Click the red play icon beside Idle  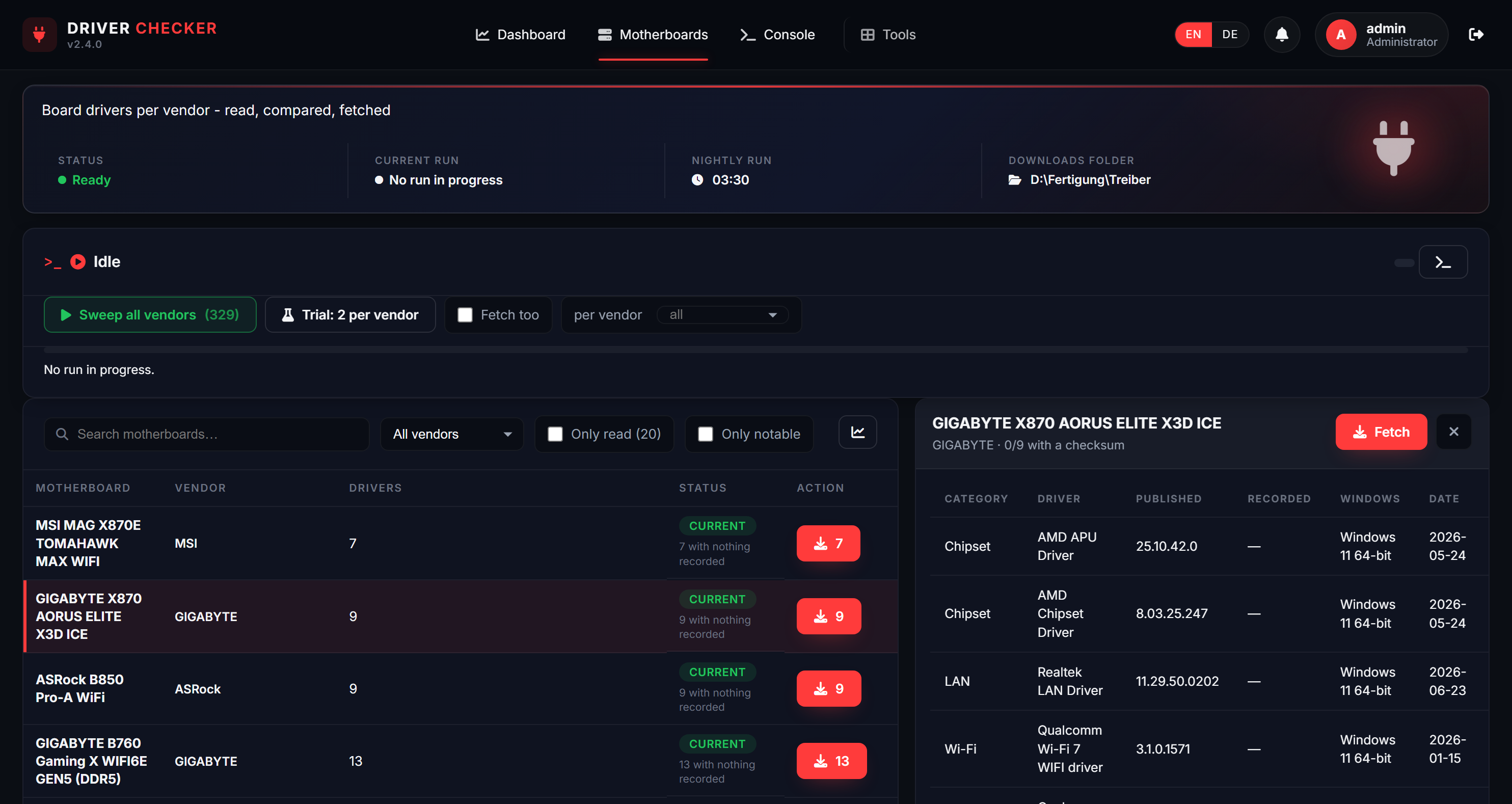click(78, 262)
